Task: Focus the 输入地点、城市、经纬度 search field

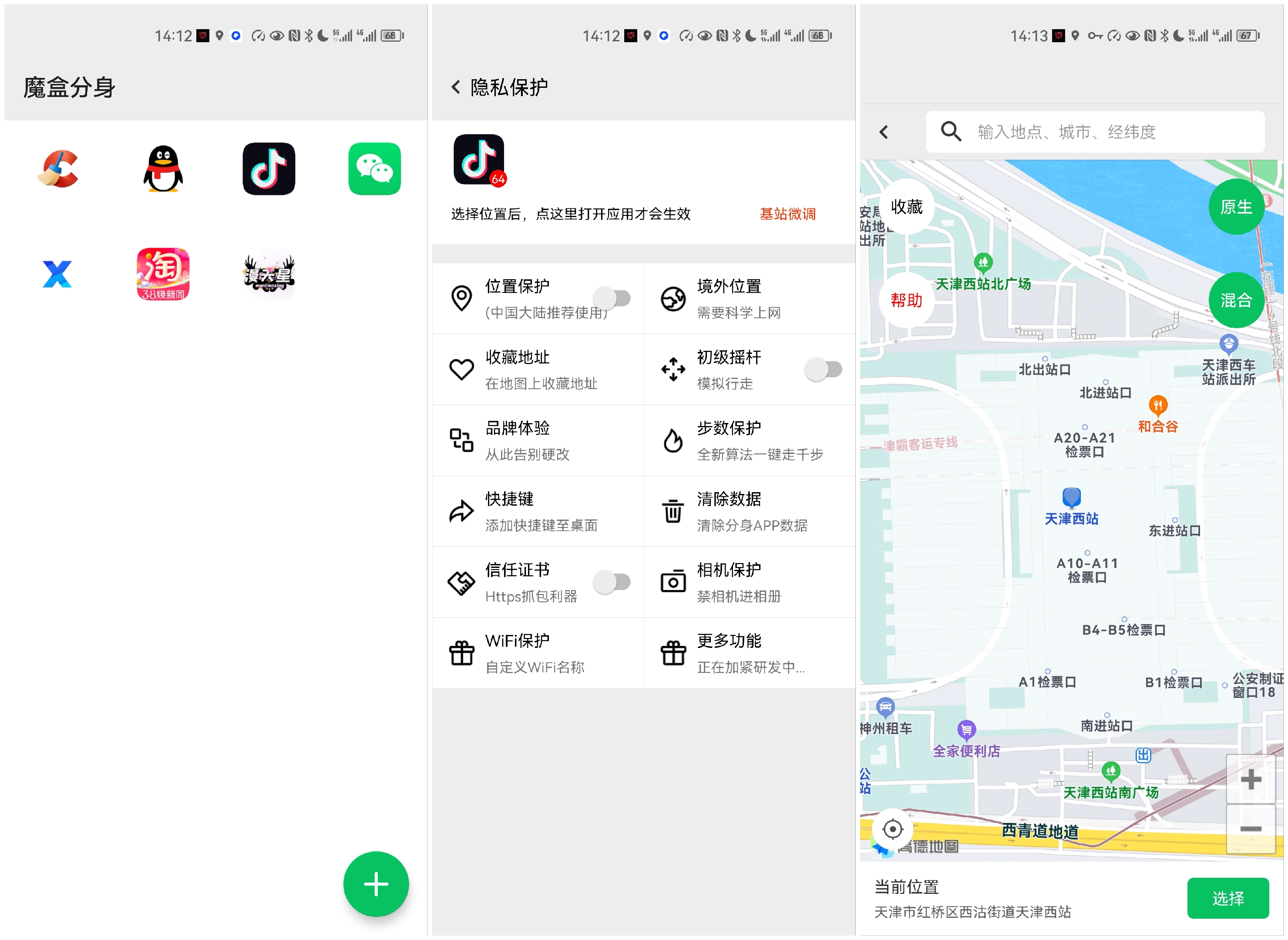Action: coord(1095,131)
